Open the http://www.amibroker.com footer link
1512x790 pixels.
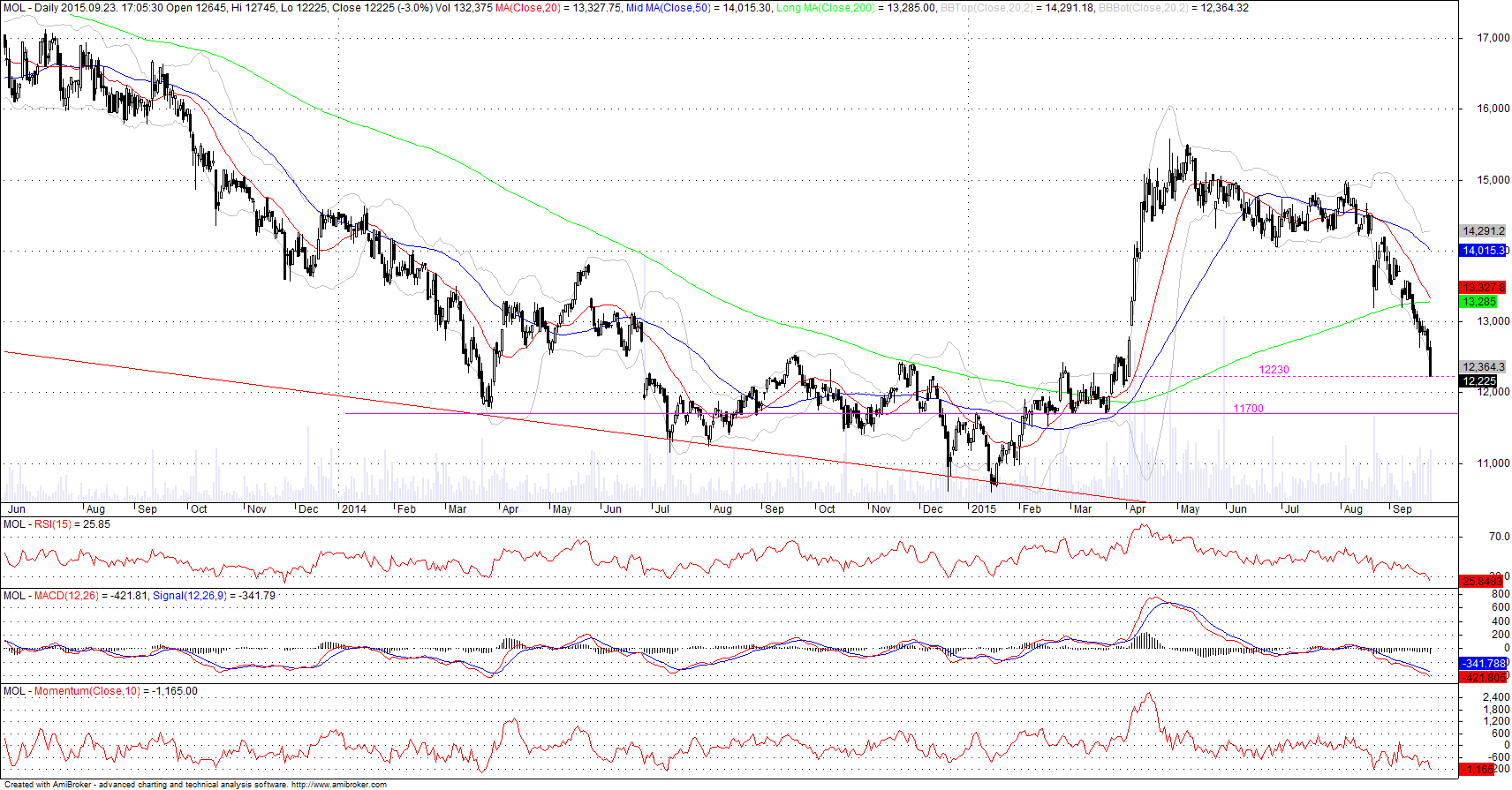point(338,785)
